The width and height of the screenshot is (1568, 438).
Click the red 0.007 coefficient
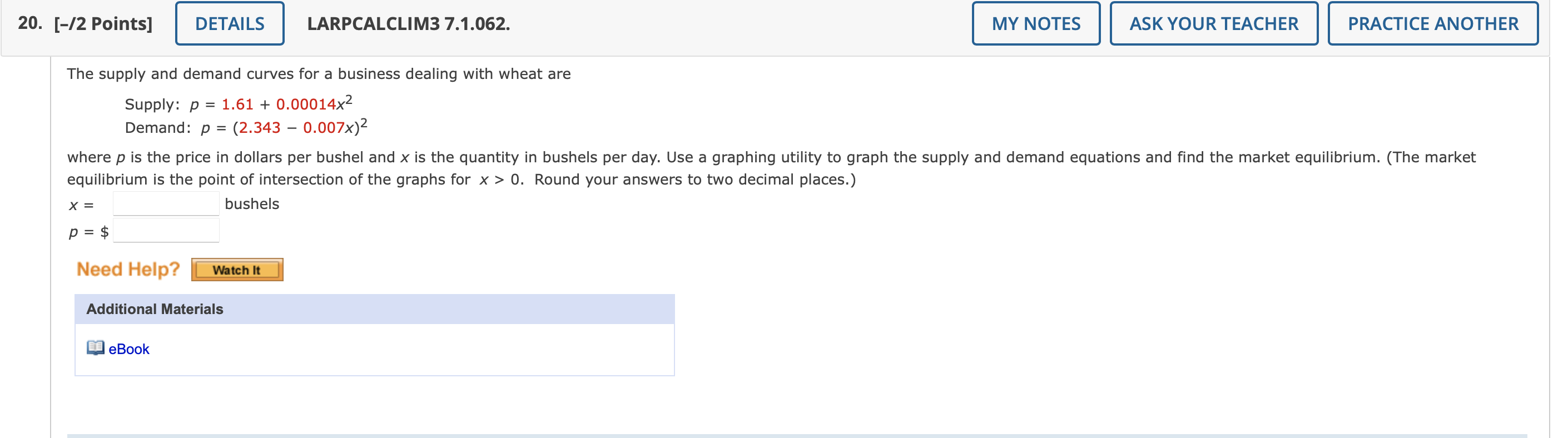tap(324, 128)
